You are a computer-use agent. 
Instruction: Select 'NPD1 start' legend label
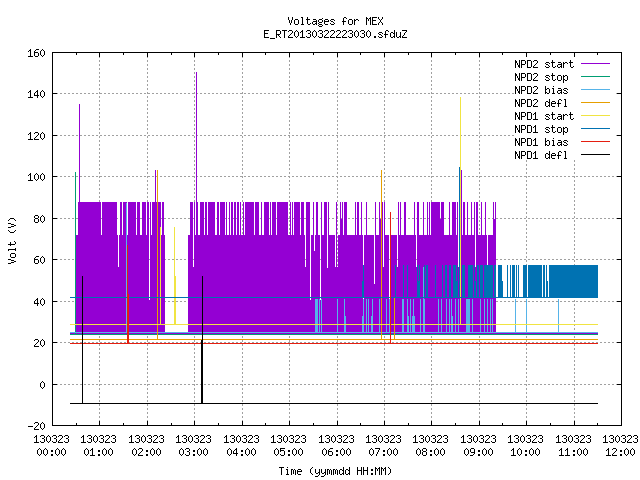click(544, 116)
